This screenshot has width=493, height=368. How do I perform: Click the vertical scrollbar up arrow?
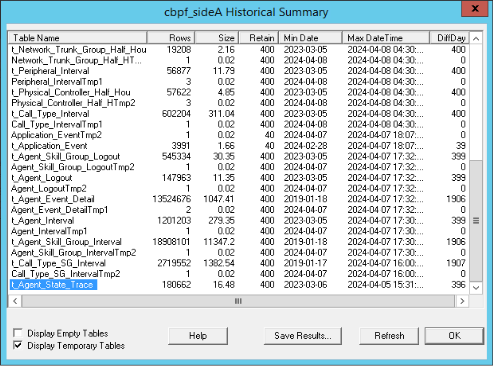(476, 39)
